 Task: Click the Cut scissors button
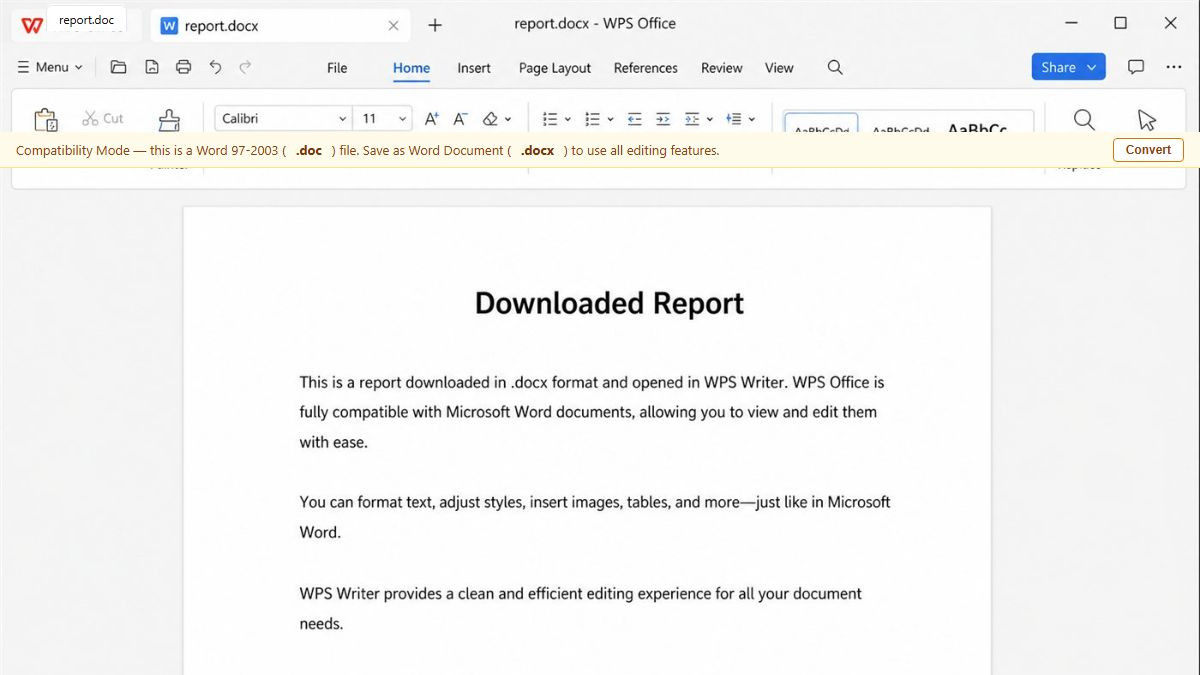[x=103, y=118]
